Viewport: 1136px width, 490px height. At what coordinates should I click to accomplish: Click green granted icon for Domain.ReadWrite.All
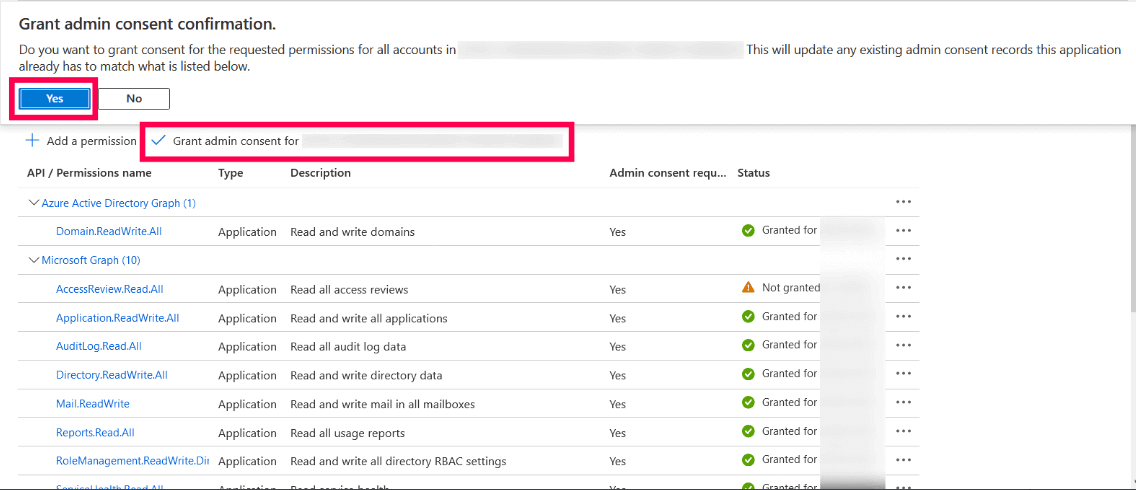tap(748, 231)
